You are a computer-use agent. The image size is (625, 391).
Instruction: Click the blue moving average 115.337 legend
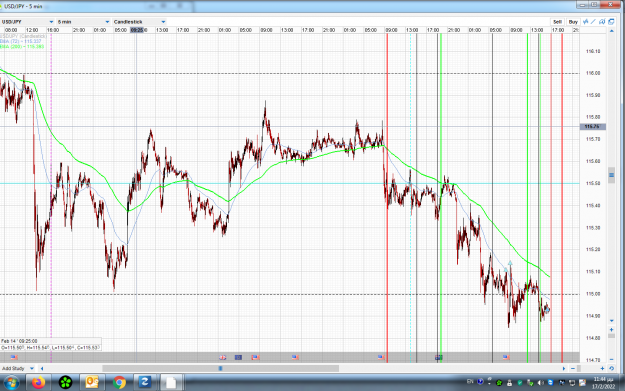21,41
